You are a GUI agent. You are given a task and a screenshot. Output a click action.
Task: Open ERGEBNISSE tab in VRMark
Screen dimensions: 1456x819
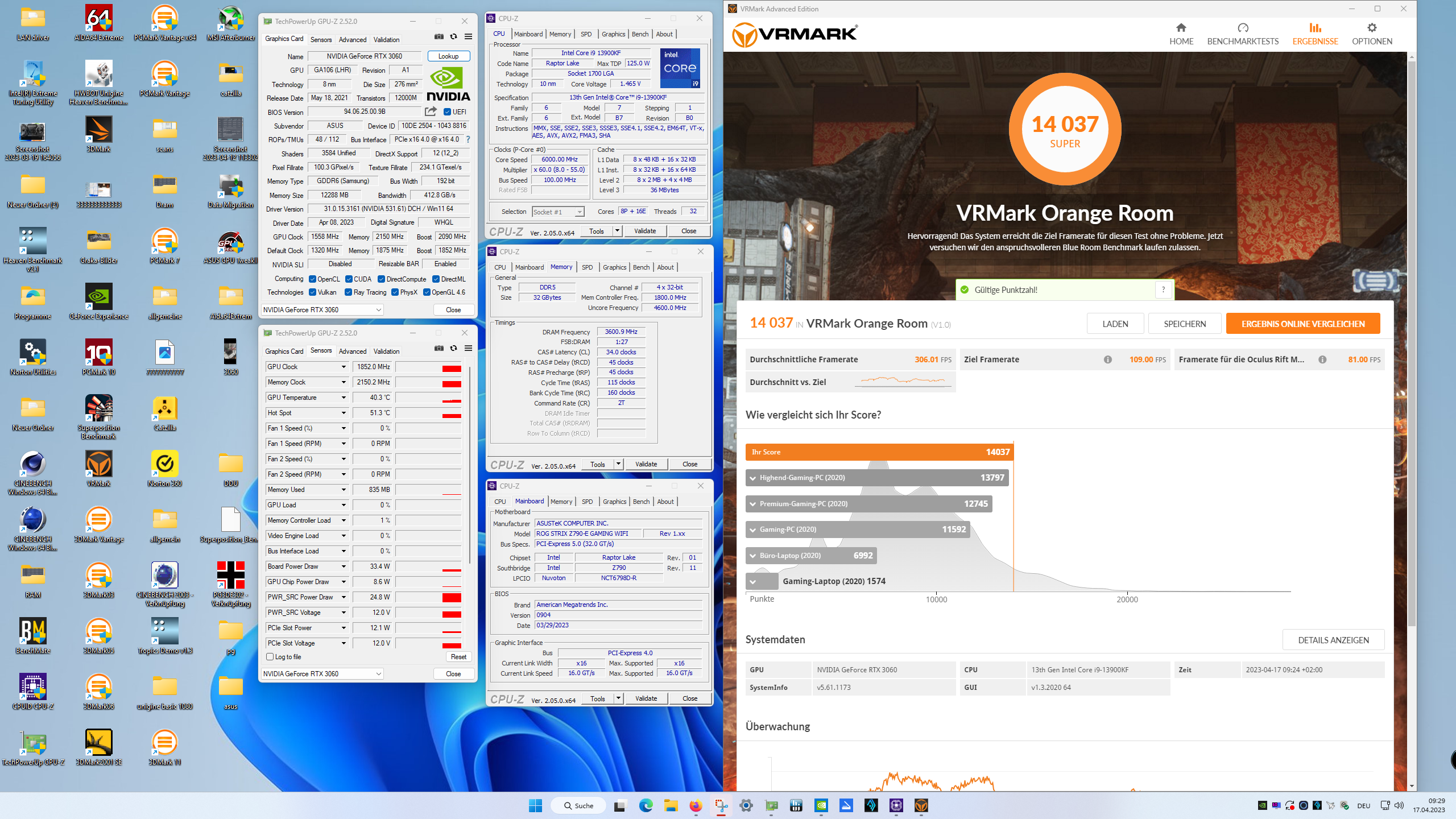1315,34
